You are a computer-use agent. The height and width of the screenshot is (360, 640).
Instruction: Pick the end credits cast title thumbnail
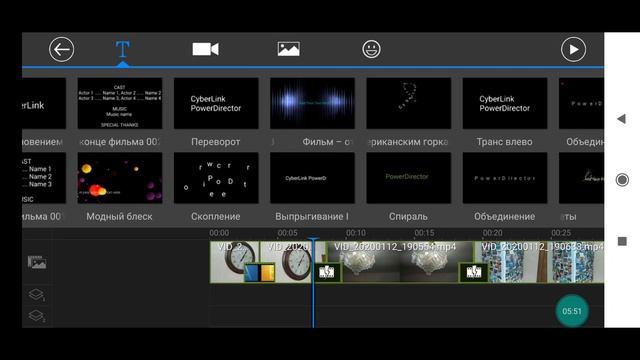coord(120,103)
